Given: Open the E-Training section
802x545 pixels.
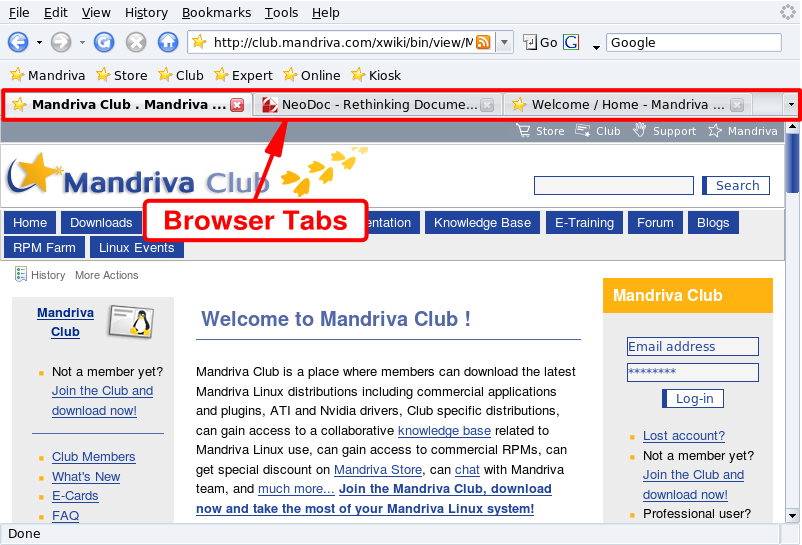Looking at the screenshot, I should pos(584,223).
